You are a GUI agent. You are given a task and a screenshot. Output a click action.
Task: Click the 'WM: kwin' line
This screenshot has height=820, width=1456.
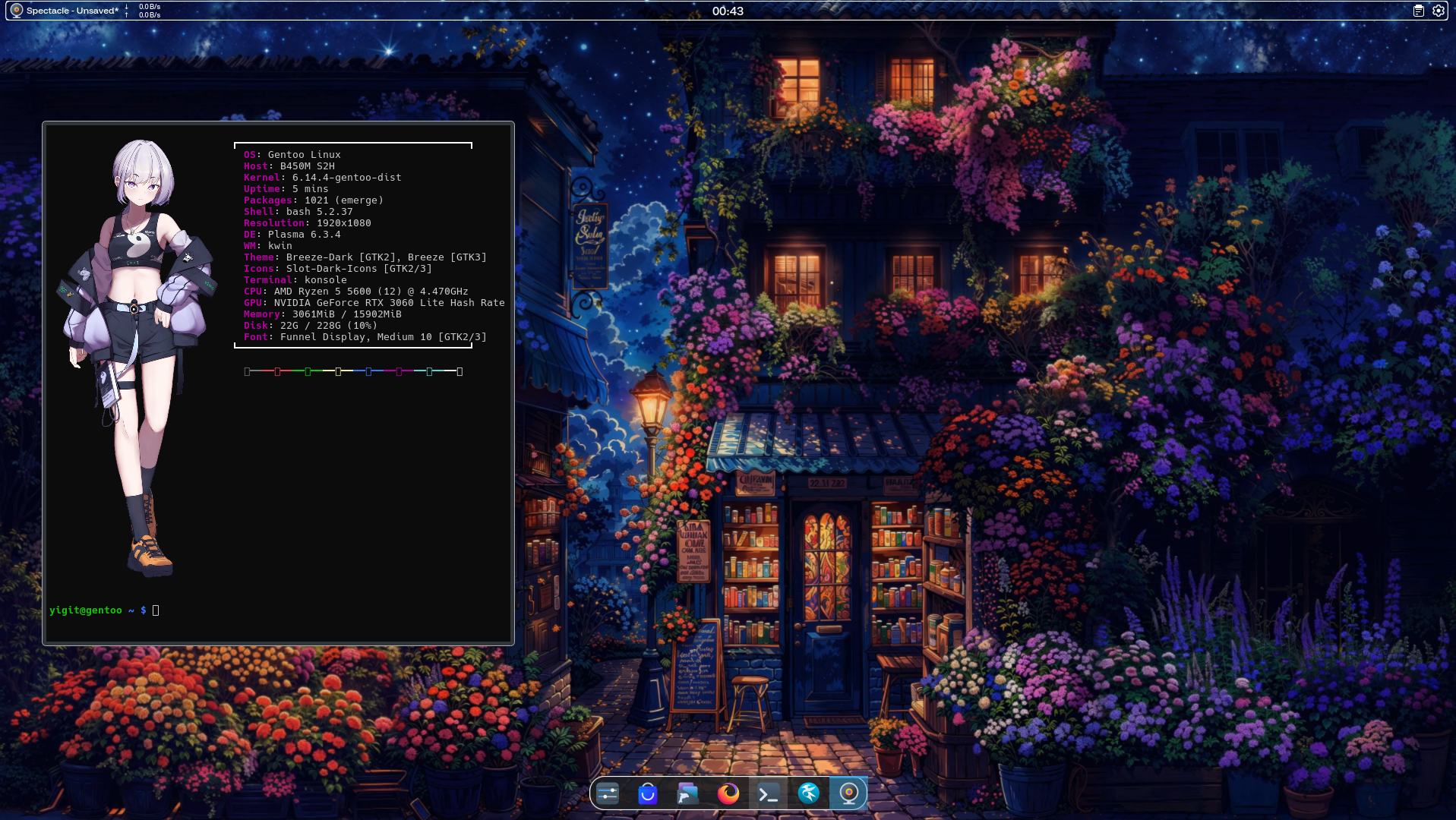[268, 246]
